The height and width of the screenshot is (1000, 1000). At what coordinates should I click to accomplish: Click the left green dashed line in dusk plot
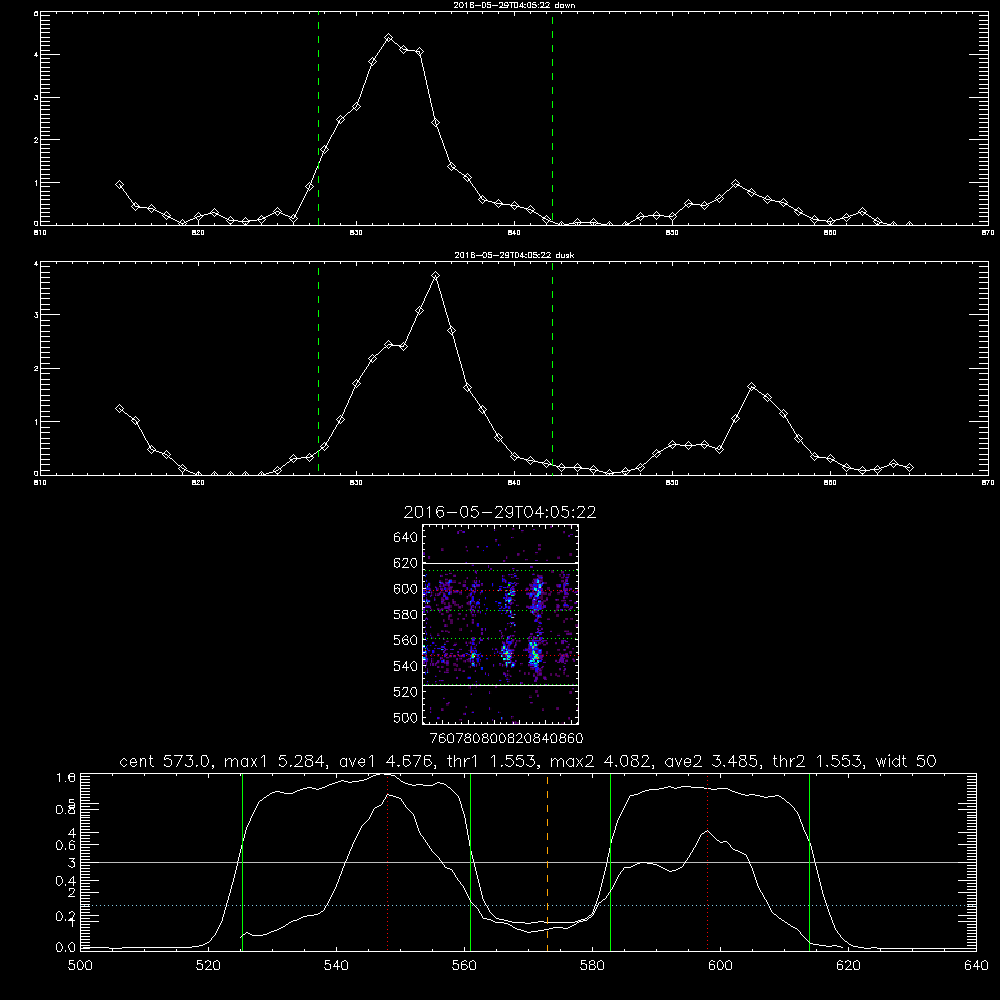[x=318, y=369]
